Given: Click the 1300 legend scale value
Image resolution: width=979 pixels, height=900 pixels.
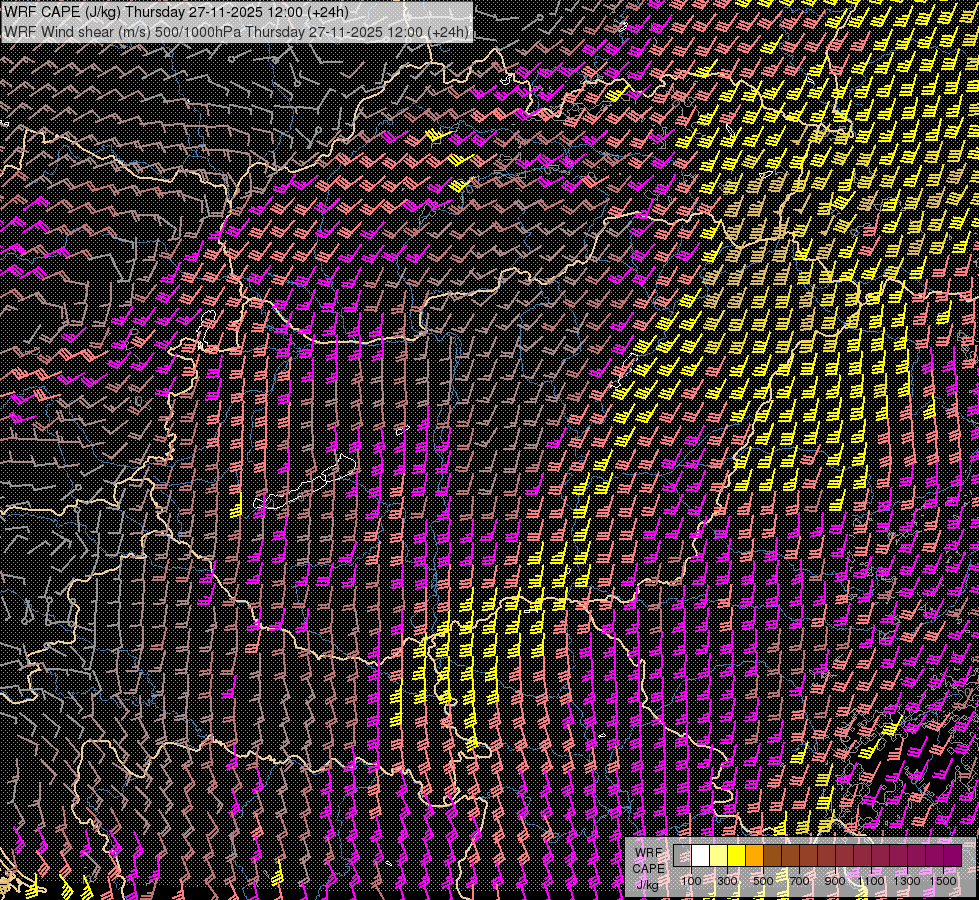Looking at the screenshot, I should pos(907,880).
